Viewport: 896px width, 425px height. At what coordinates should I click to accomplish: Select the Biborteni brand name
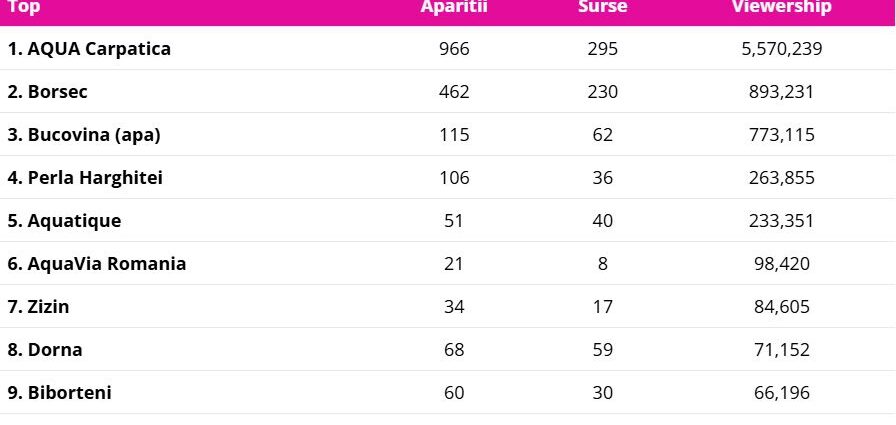[x=60, y=393]
